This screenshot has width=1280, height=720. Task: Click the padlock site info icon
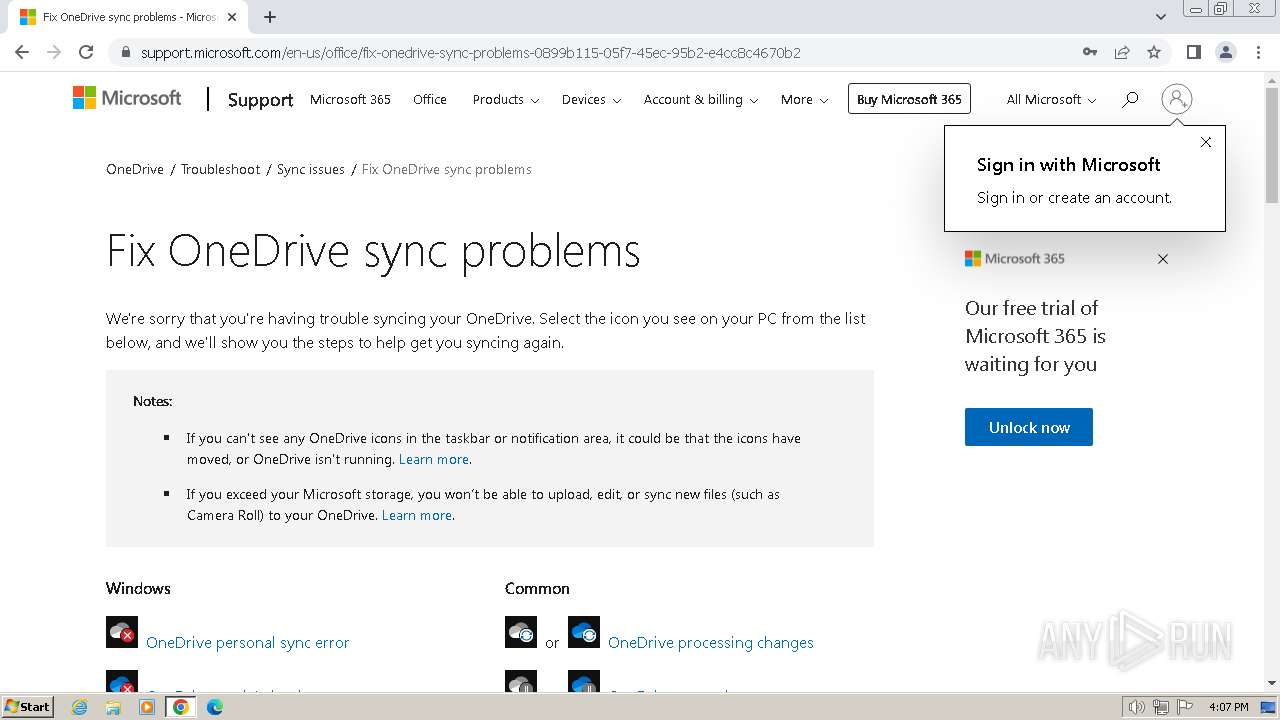click(x=126, y=53)
